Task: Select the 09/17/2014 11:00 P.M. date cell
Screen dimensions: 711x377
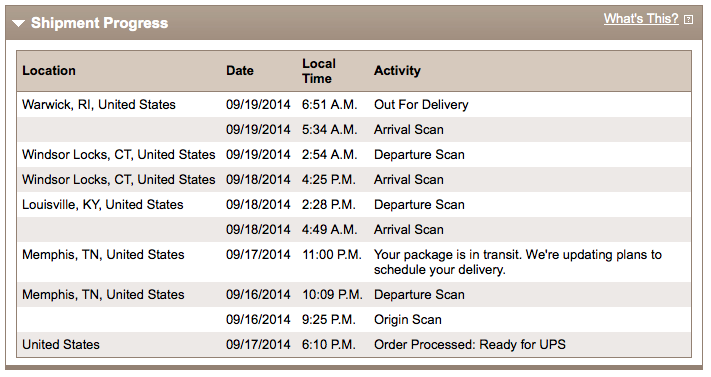Action: coord(258,255)
